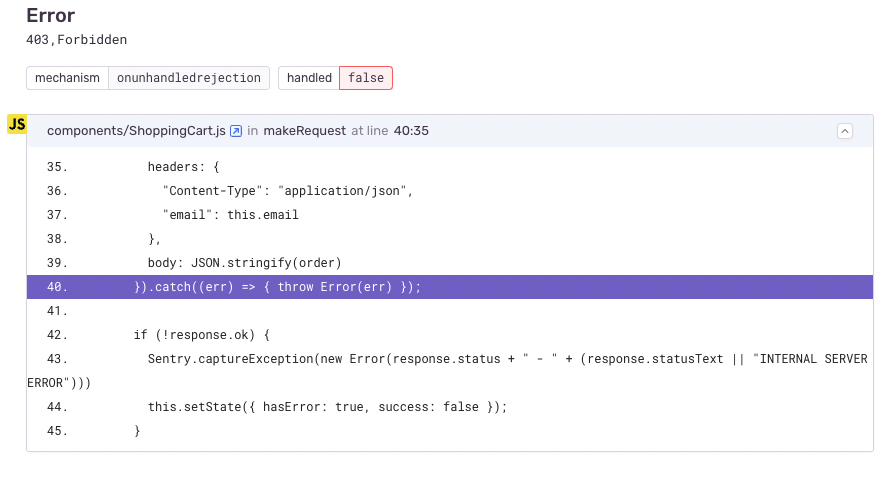Click the components/ShoppingCart.js file name
This screenshot has width=893, height=480.
[x=136, y=131]
